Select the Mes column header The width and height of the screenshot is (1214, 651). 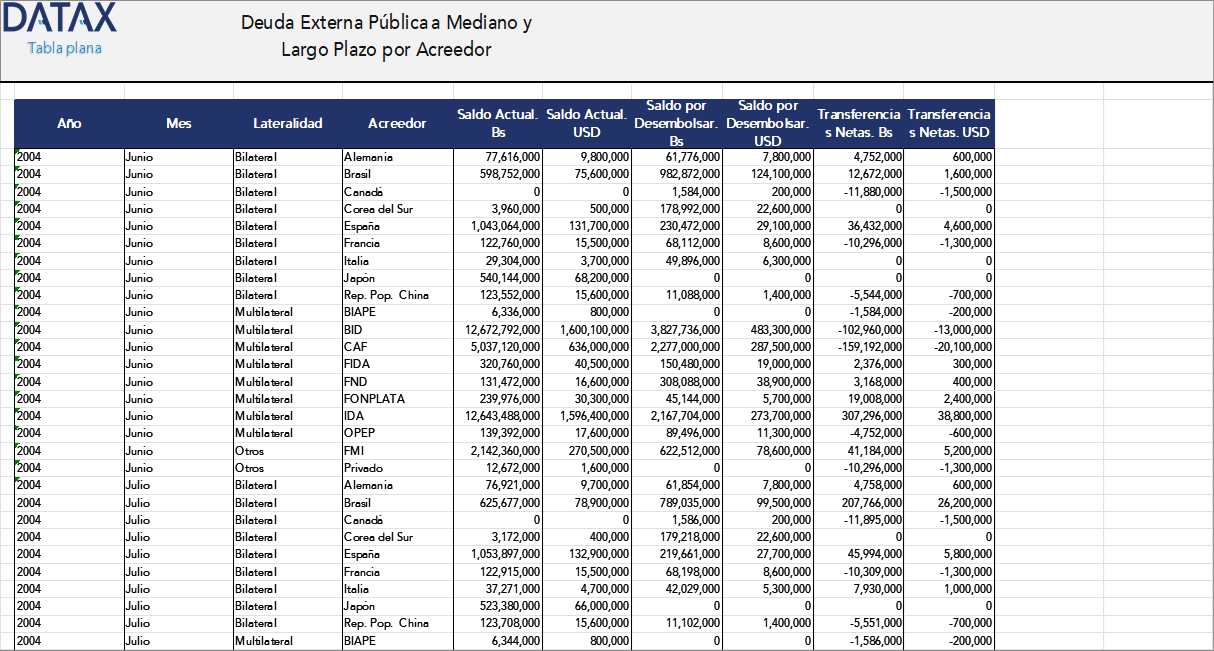pyautogui.click(x=178, y=123)
